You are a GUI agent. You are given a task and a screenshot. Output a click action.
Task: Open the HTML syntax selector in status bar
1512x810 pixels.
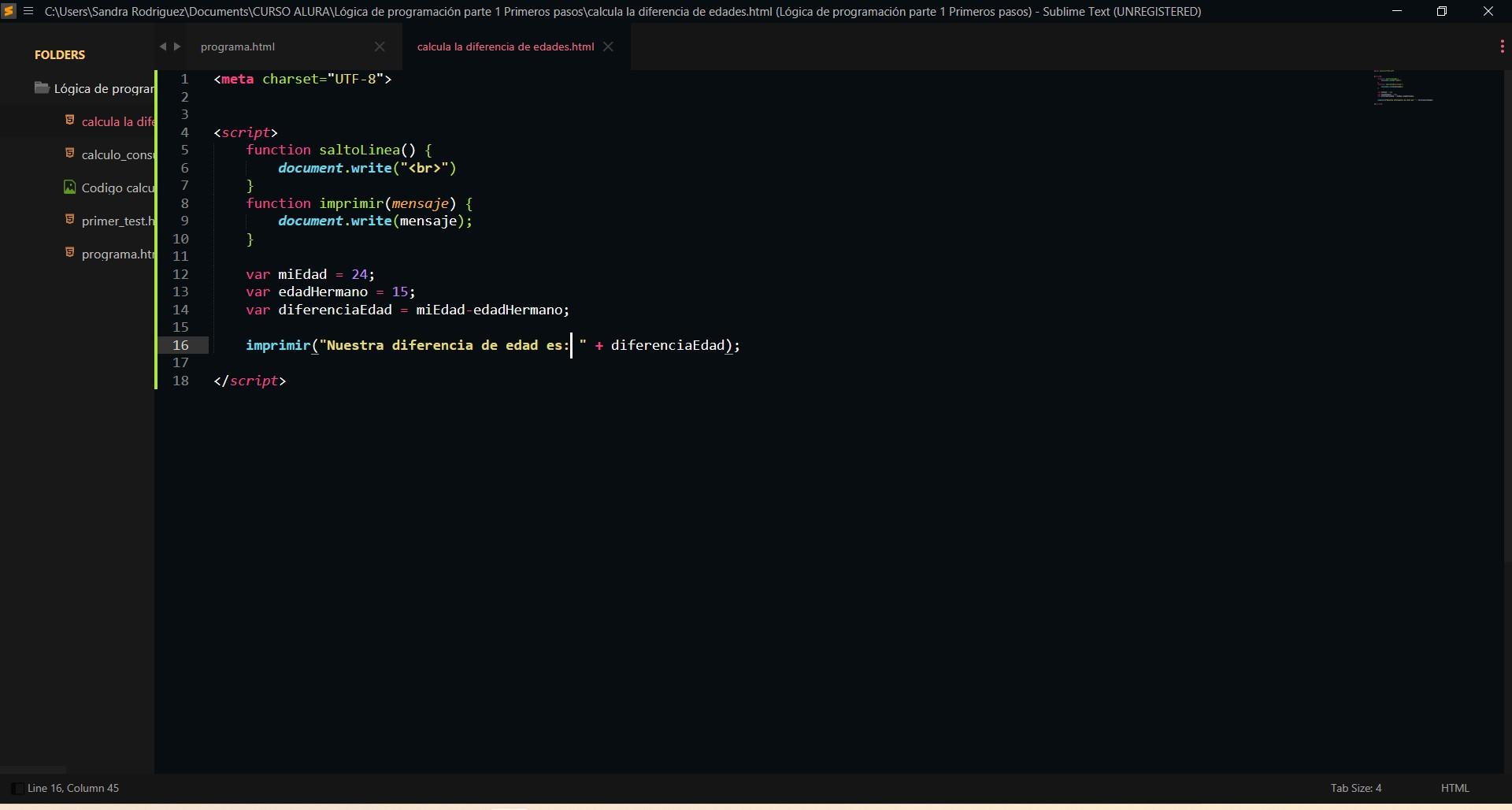[x=1455, y=788]
